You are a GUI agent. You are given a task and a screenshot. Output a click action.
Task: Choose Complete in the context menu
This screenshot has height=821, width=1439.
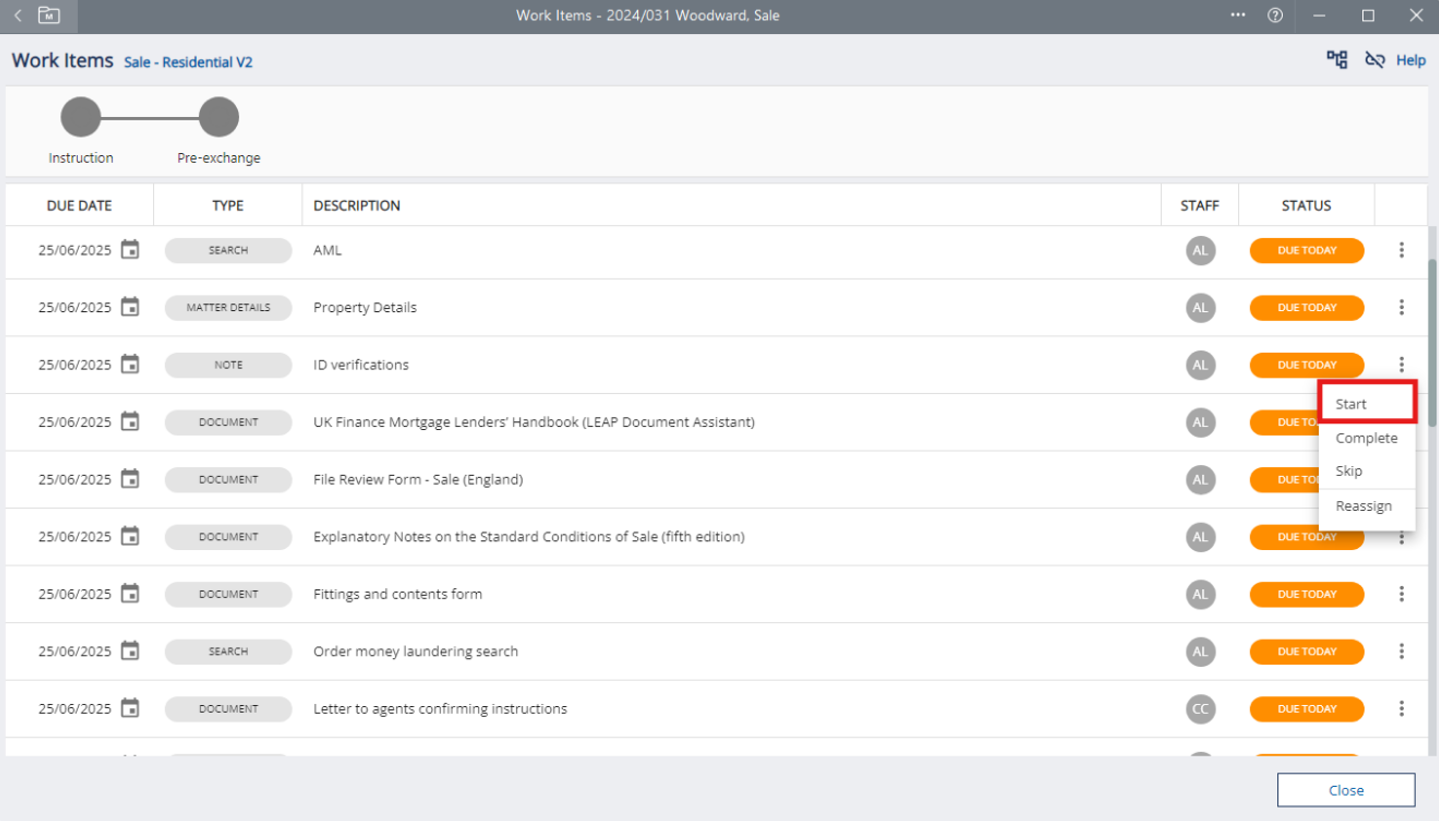pyautogui.click(x=1366, y=438)
